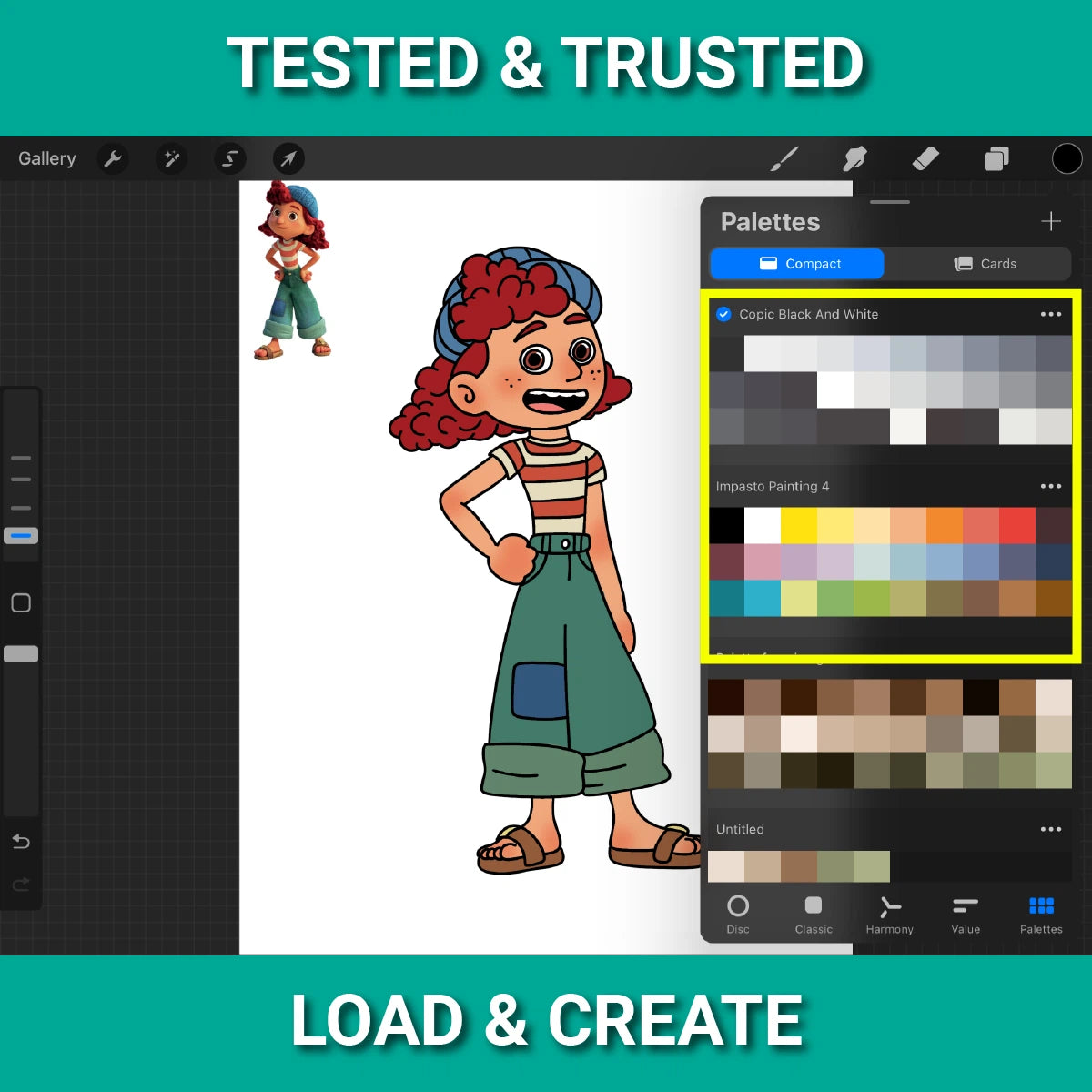Open the Actions wrench menu
The width and height of the screenshot is (1092, 1092).
point(113,159)
